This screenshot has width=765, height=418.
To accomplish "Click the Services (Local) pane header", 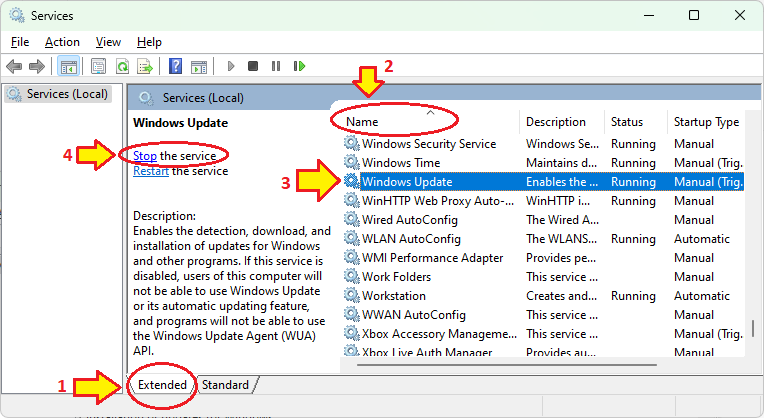I will tap(203, 98).
